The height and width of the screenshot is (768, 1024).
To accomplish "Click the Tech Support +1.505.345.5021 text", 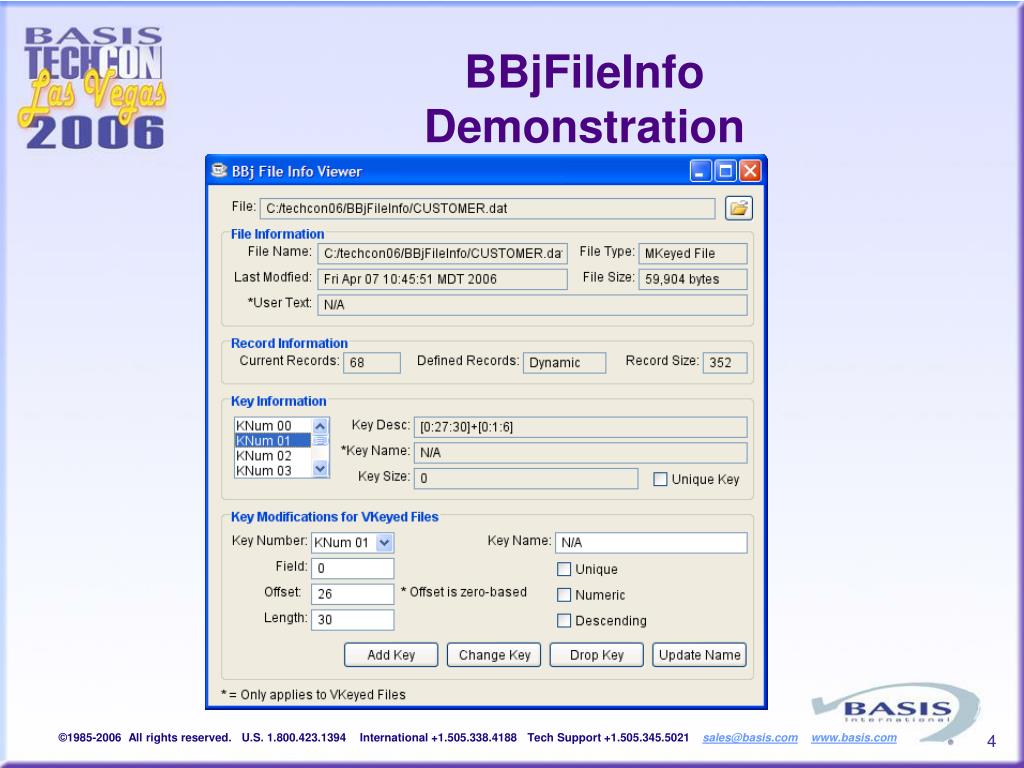I will click(x=608, y=737).
